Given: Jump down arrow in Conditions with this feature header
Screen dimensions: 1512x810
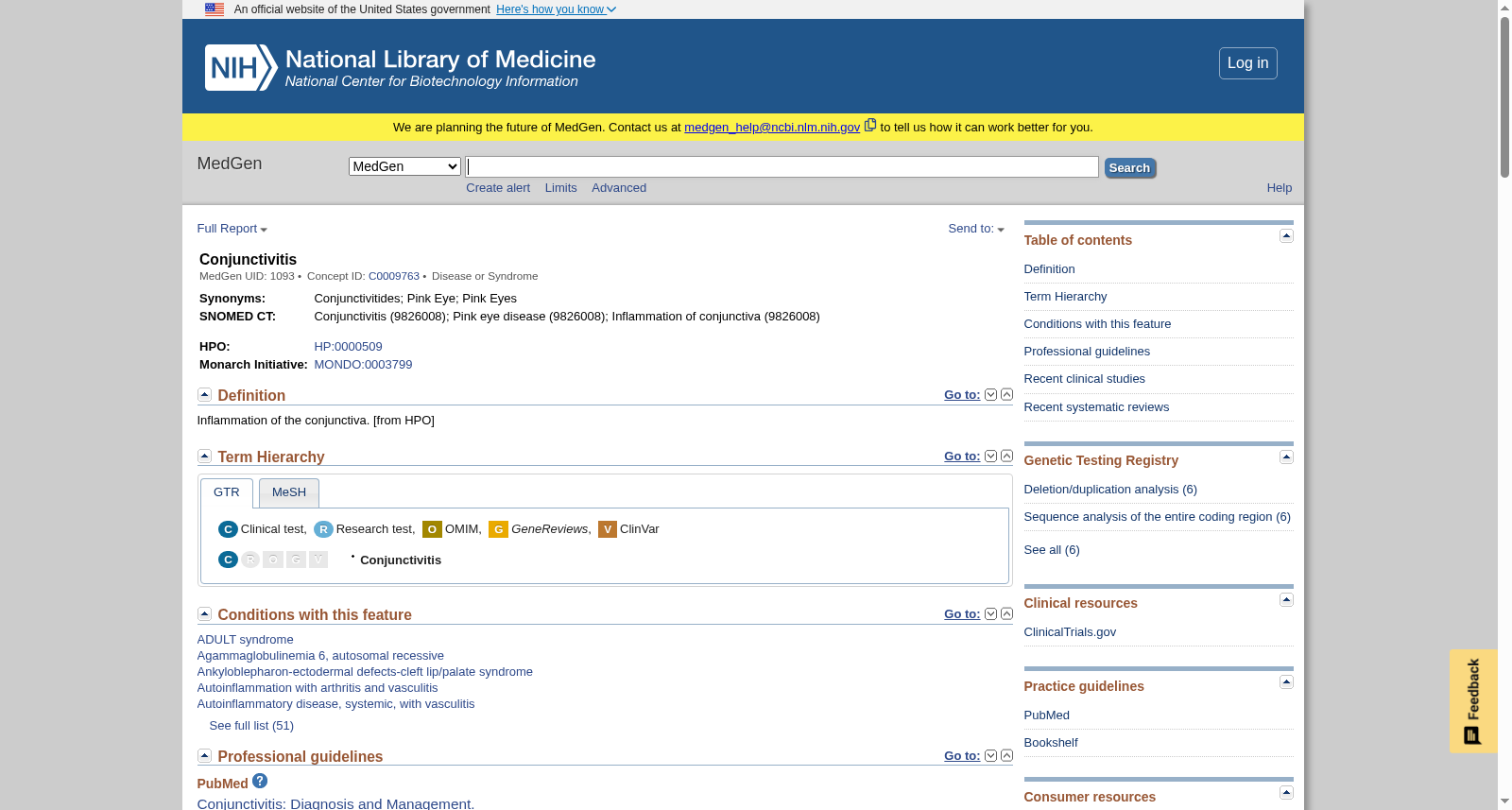Looking at the screenshot, I should 990,613.
